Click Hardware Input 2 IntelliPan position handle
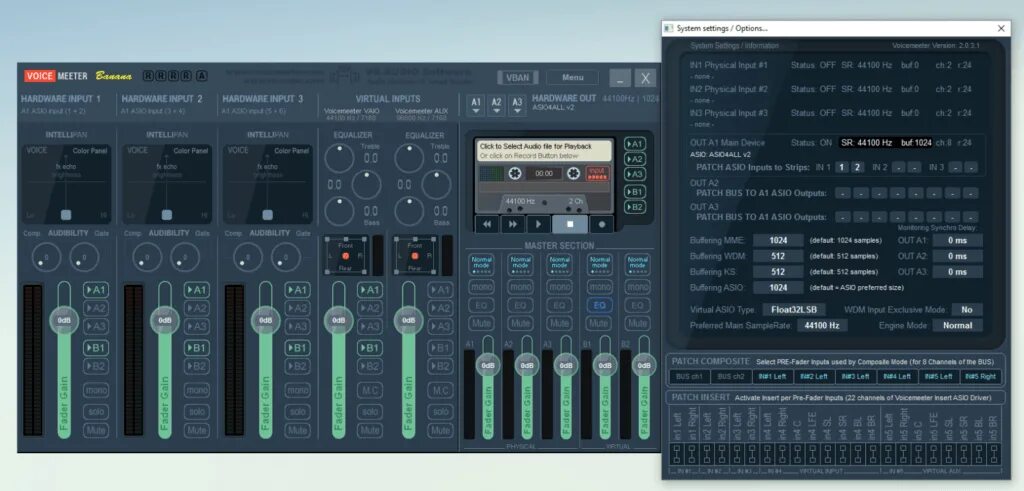The width and height of the screenshot is (1024, 491). (x=167, y=215)
